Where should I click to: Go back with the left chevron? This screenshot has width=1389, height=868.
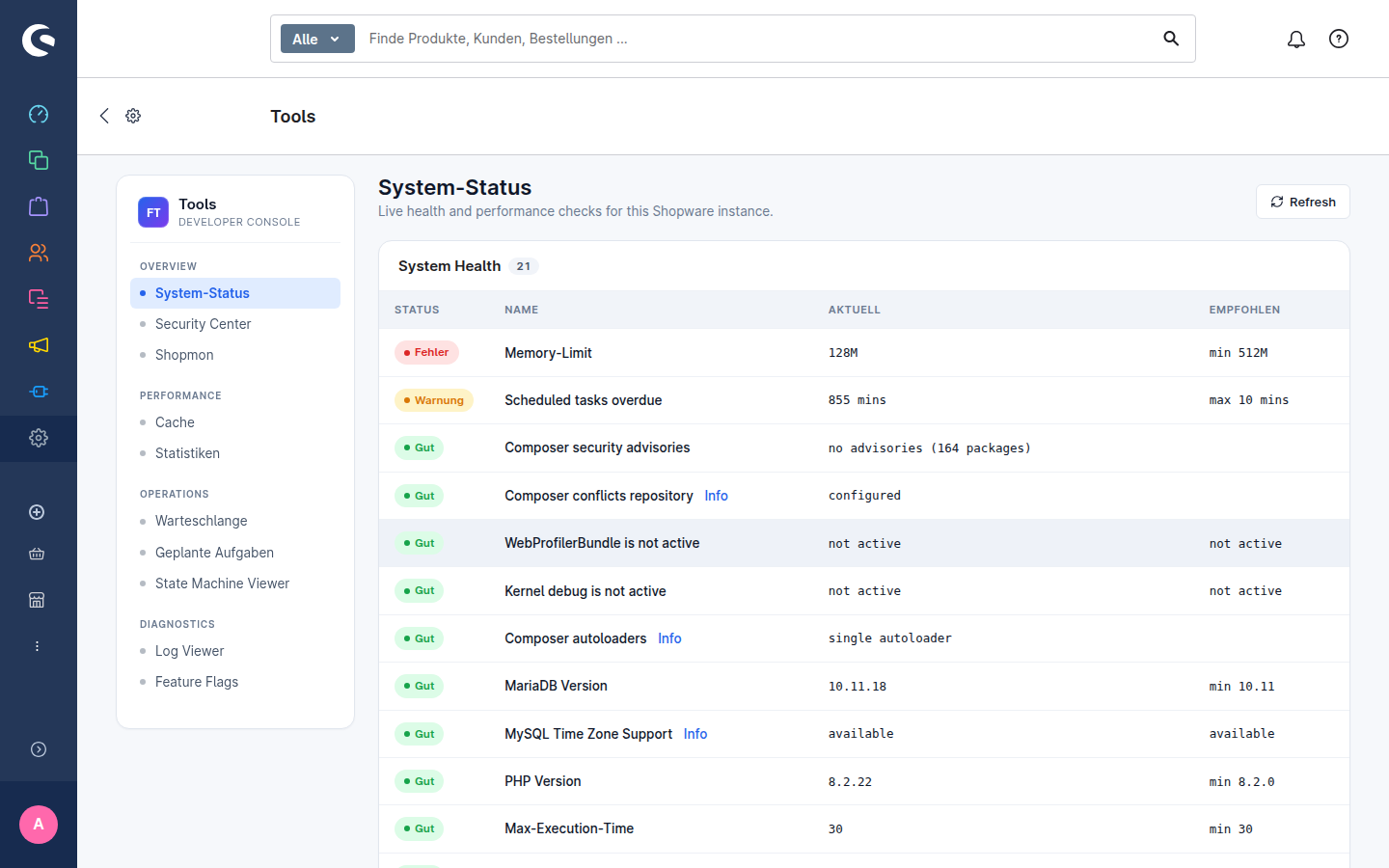point(104,116)
